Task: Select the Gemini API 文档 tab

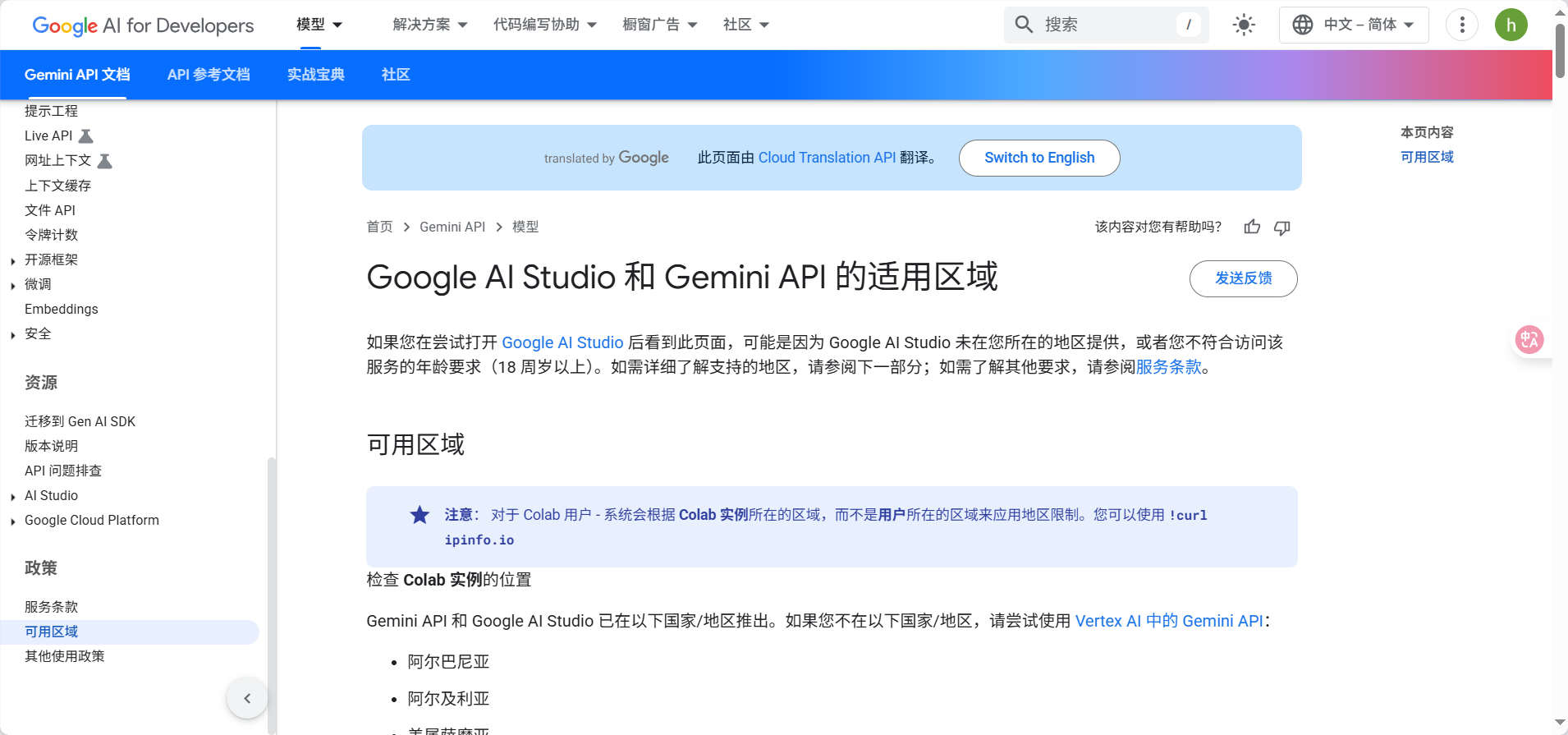Action: point(77,75)
